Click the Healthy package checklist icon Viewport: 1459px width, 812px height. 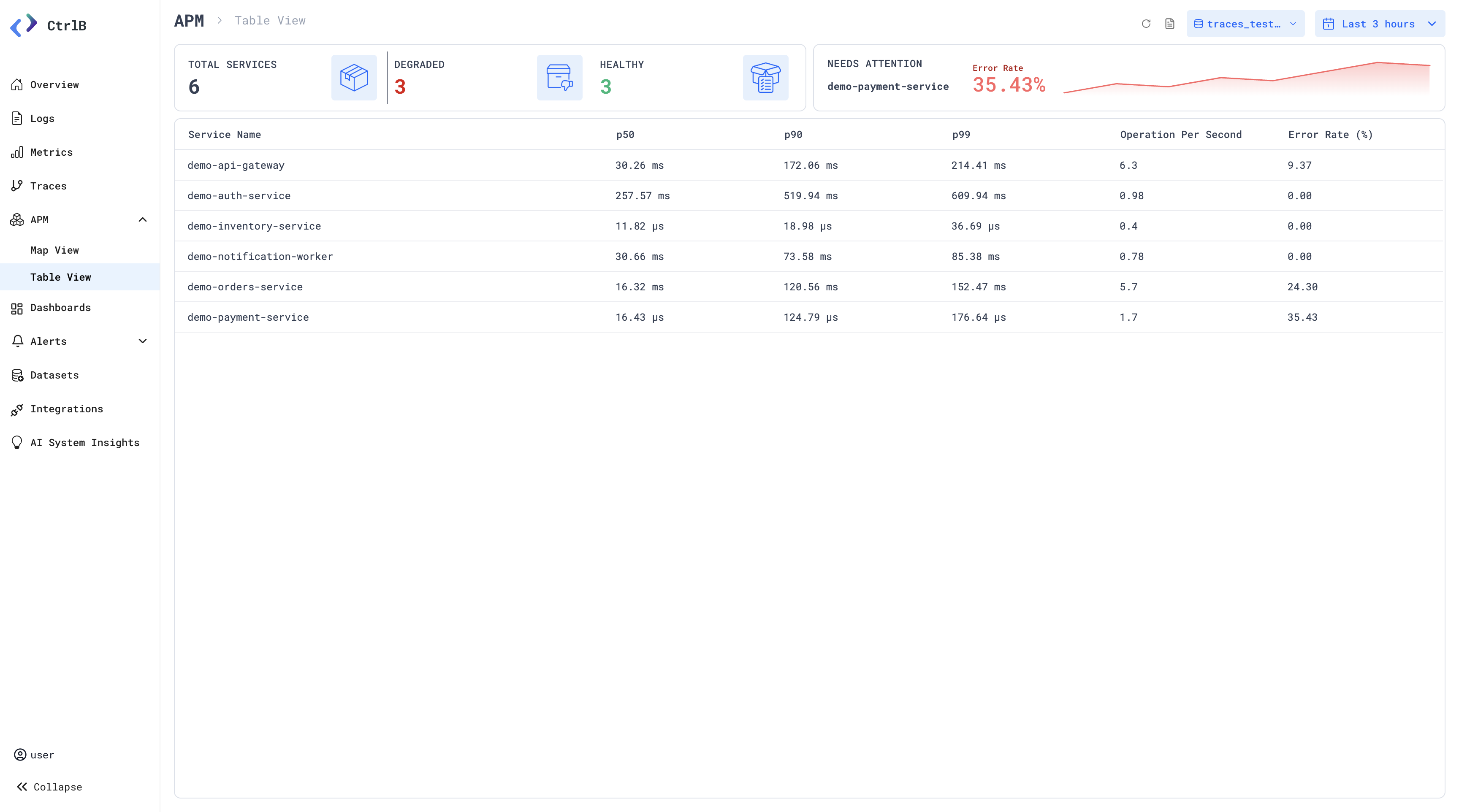click(765, 78)
